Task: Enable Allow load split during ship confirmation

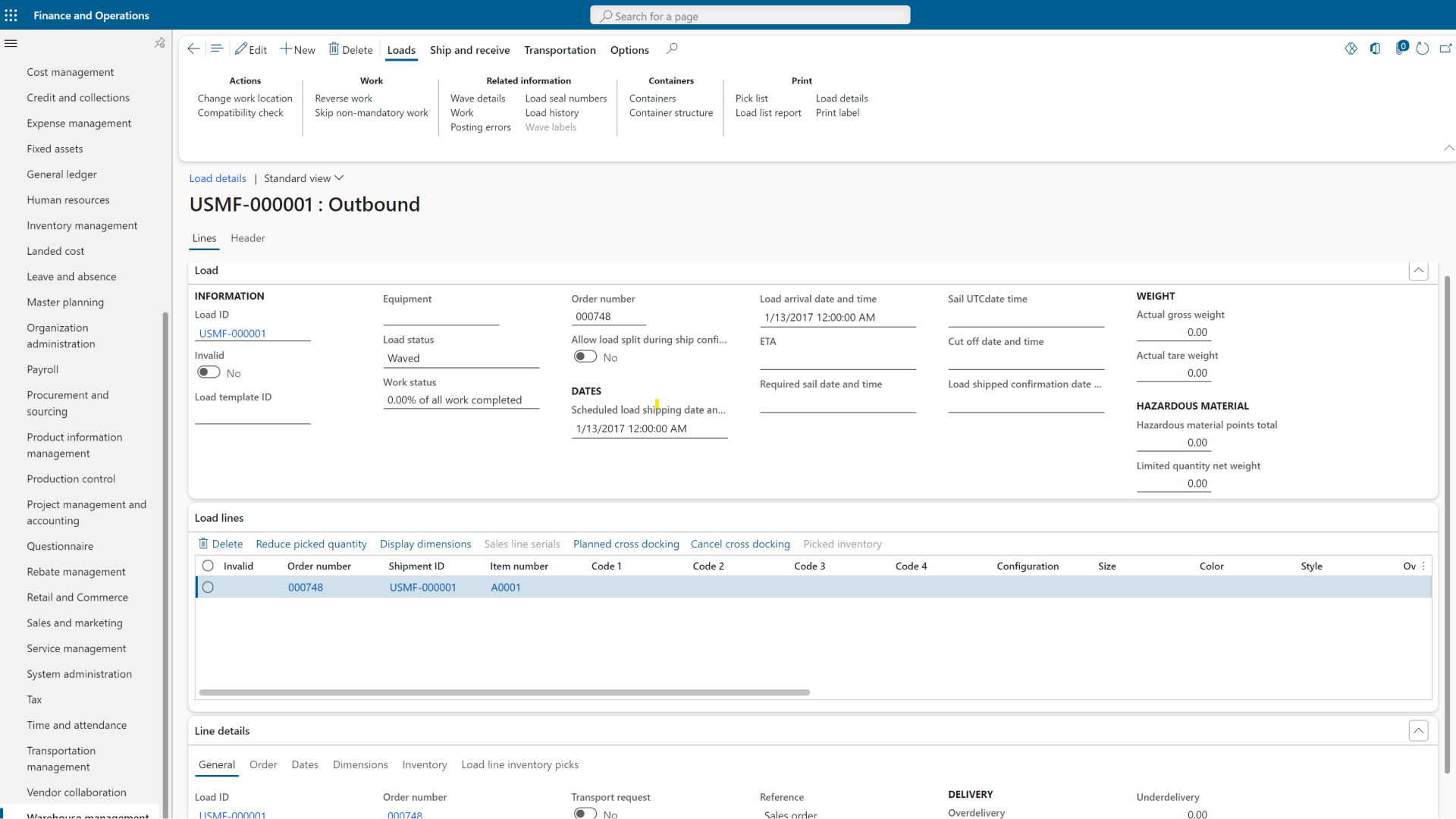Action: pyautogui.click(x=585, y=356)
